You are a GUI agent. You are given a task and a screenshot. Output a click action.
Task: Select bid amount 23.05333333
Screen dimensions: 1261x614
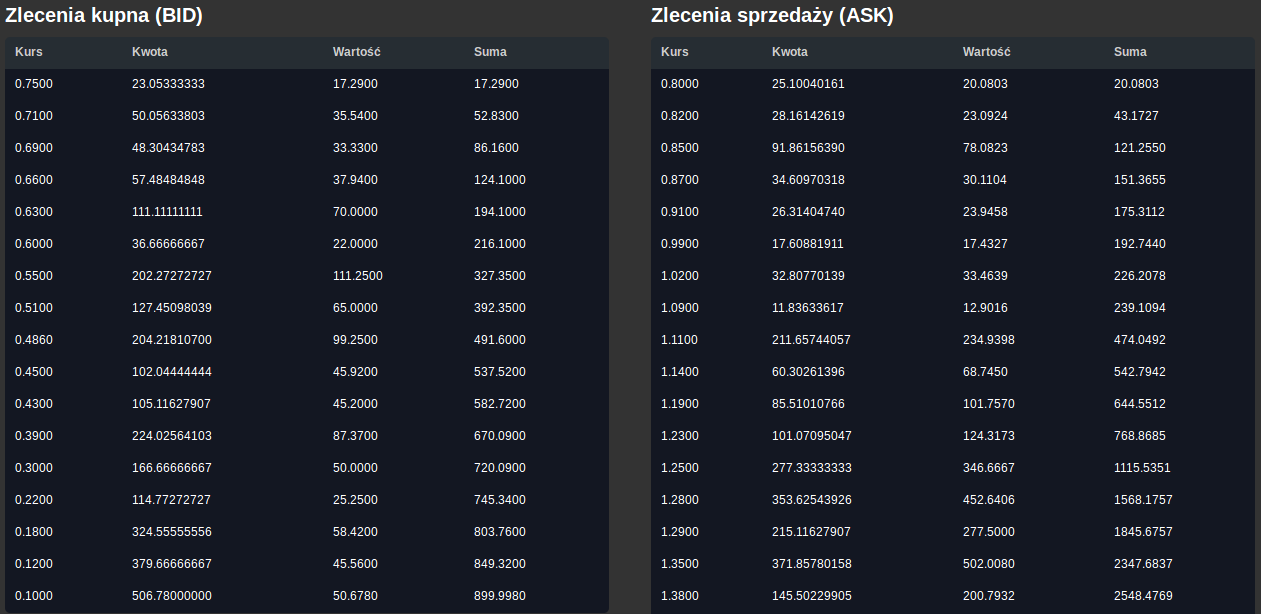coord(168,84)
